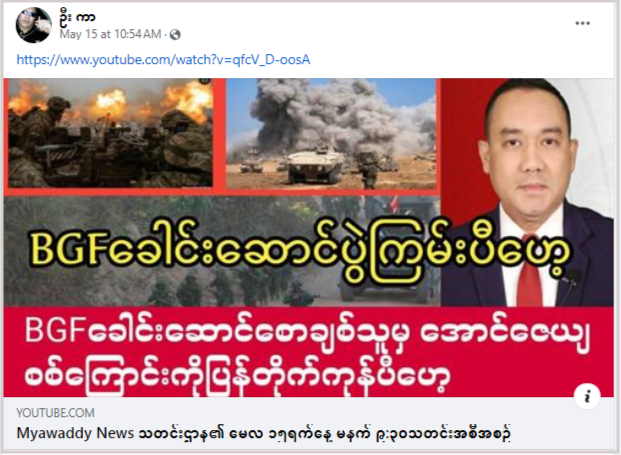Click the portrait of the man in the suit

pos(531,192)
